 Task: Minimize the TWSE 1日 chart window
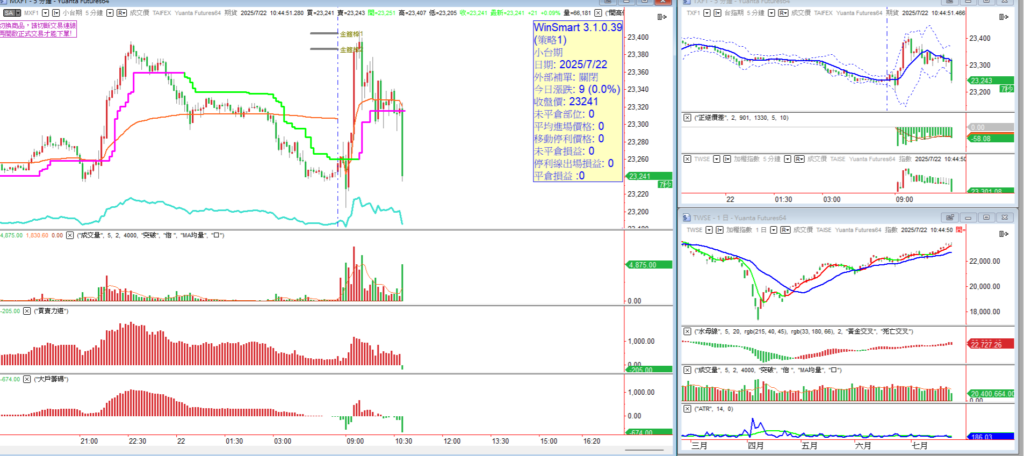point(968,218)
